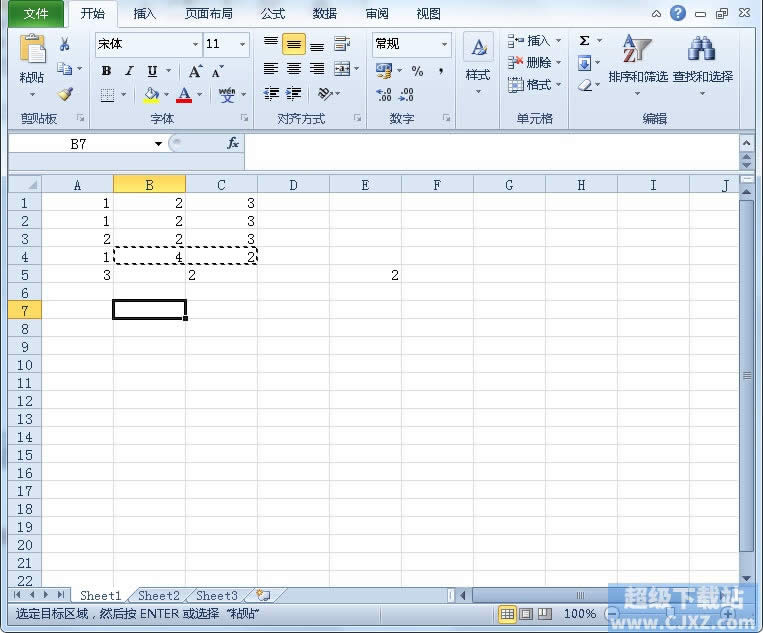
Task: Increase indent icon
Action: [x=294, y=93]
